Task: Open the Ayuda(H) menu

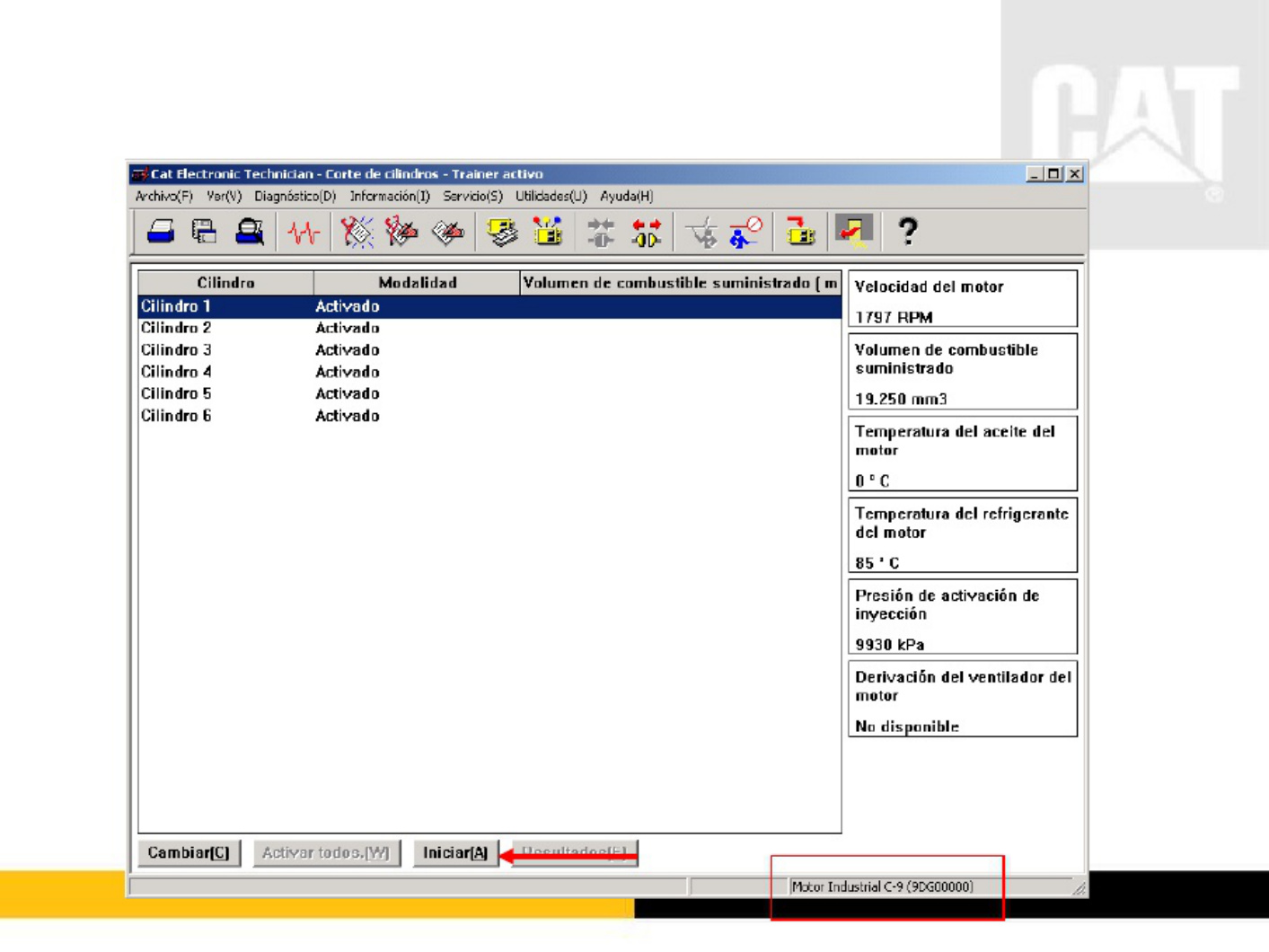Action: click(x=626, y=196)
